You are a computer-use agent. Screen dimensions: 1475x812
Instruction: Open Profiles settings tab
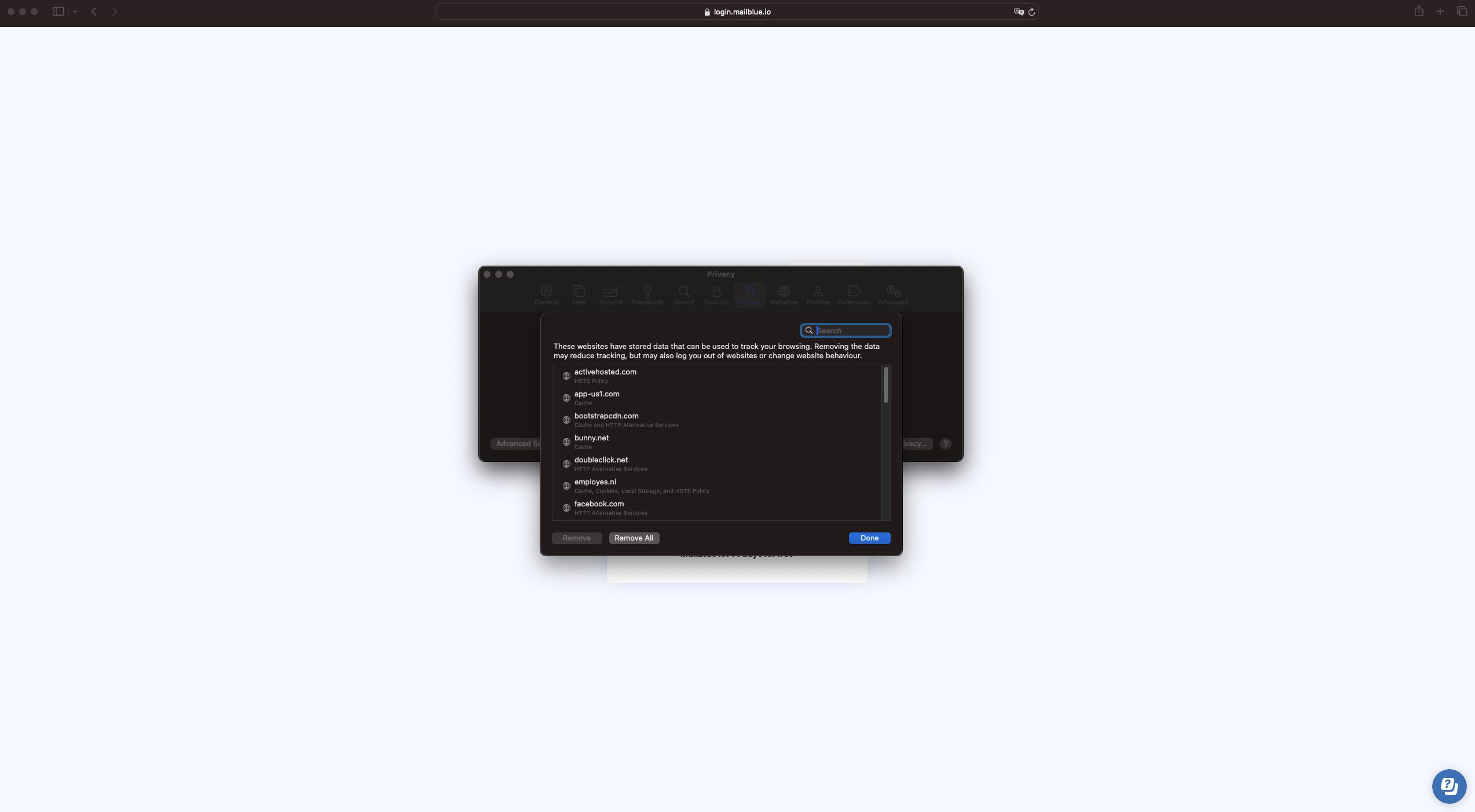tap(818, 295)
